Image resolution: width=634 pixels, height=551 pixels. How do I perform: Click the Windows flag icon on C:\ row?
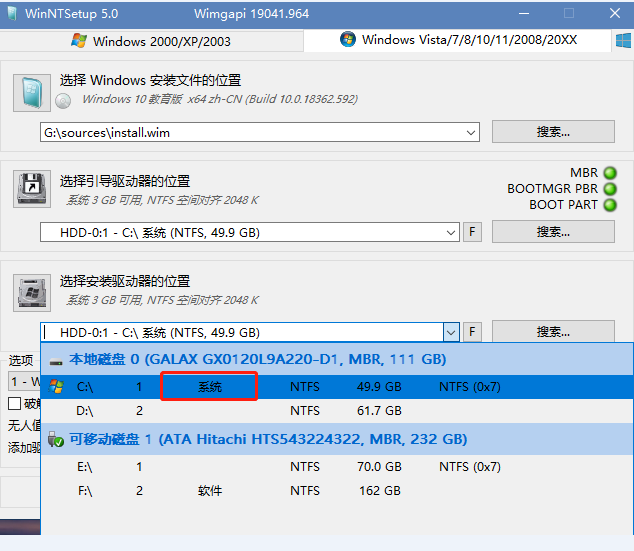pos(56,387)
